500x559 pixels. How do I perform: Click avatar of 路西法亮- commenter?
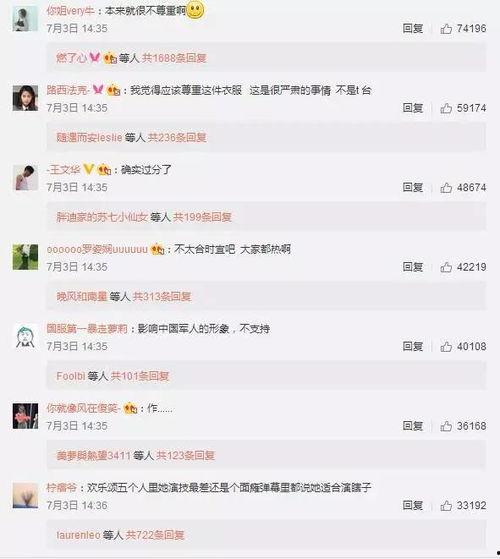(x=25, y=98)
